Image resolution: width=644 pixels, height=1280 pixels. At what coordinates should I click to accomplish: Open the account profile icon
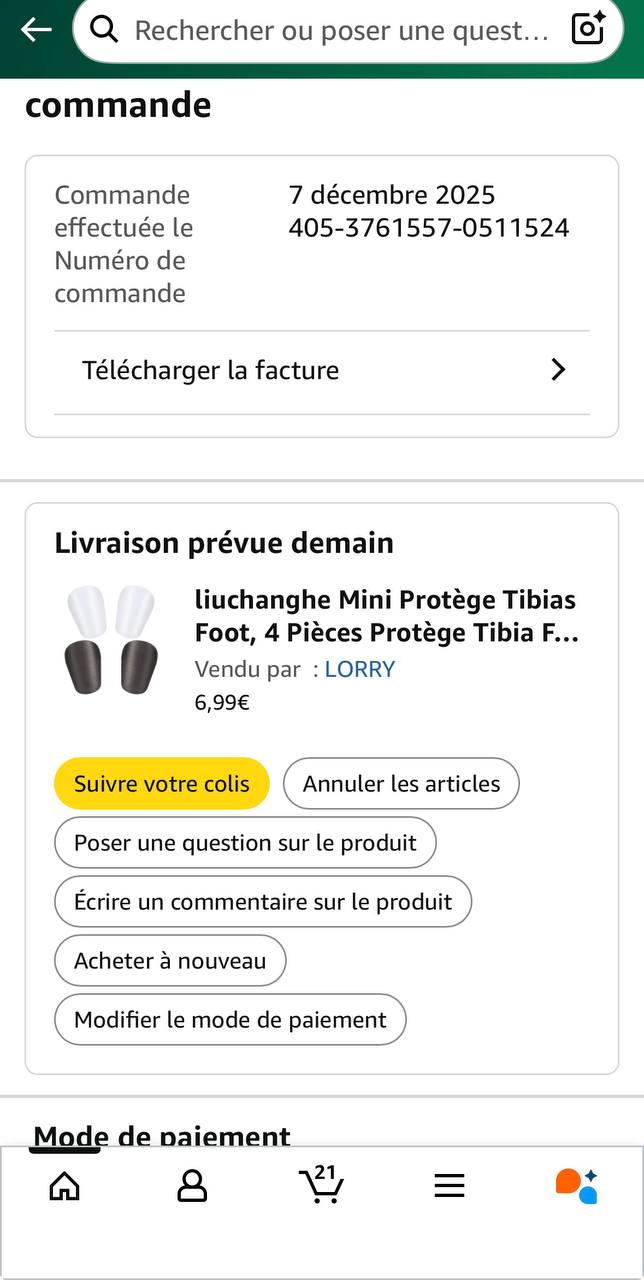pyautogui.click(x=191, y=1186)
